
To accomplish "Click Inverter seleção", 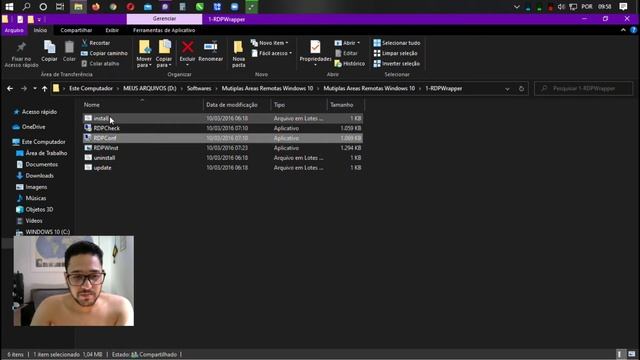I will [397, 64].
